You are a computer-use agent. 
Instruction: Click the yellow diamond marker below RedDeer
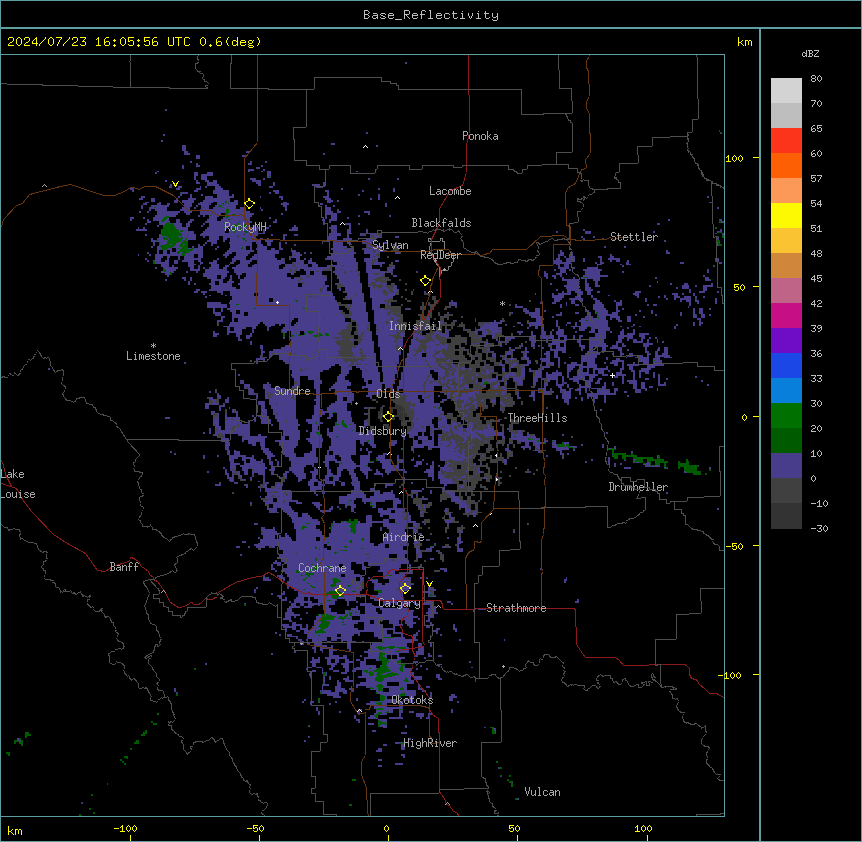[x=425, y=281]
